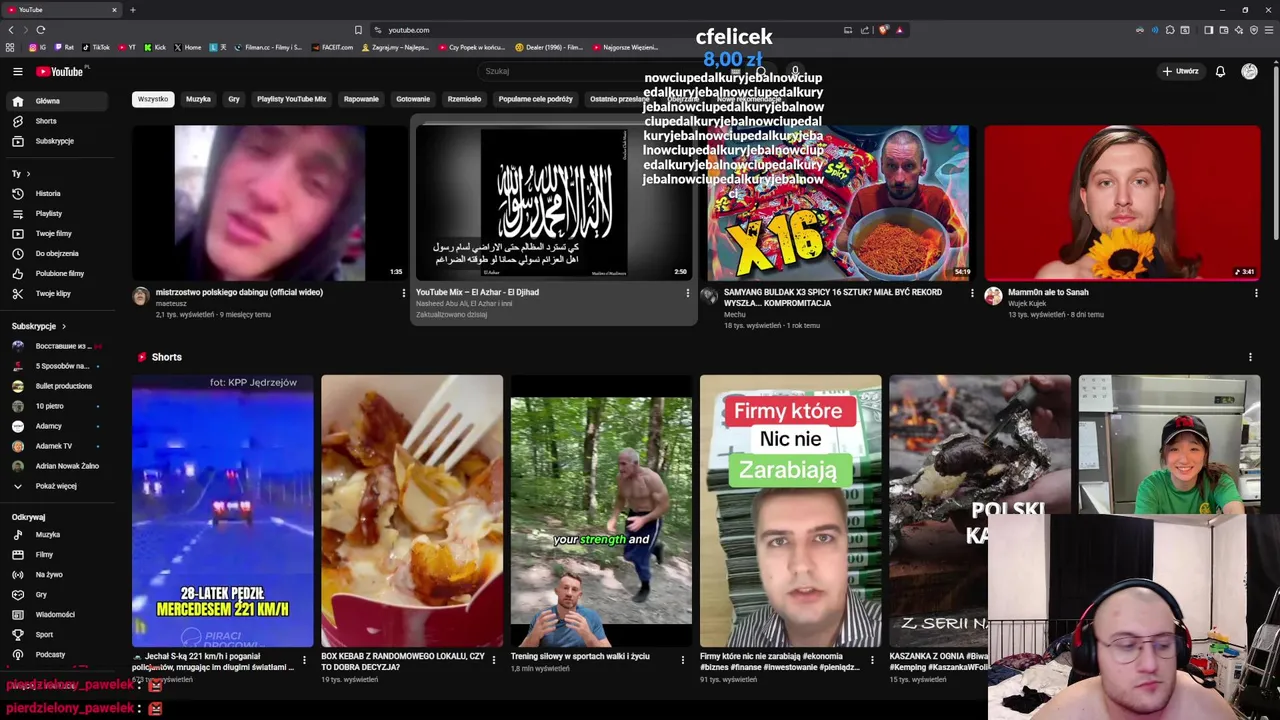Open Twoje klipy in the sidebar
The width and height of the screenshot is (1280, 720).
click(55, 293)
